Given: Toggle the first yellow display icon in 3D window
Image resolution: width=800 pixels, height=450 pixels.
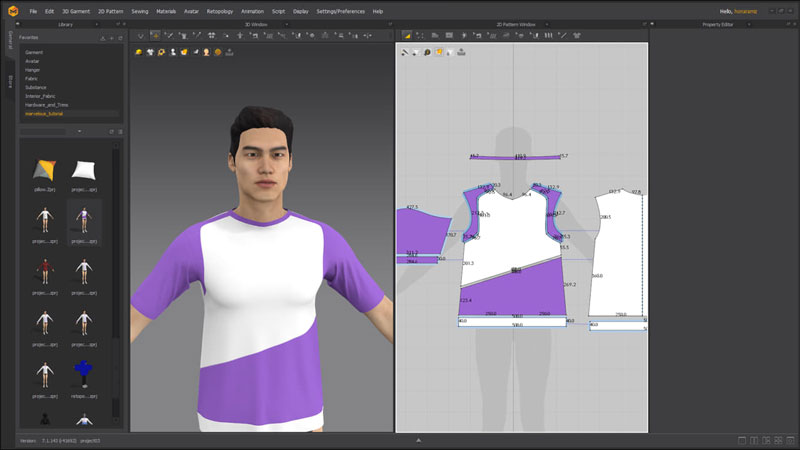Looking at the screenshot, I should coord(138,52).
